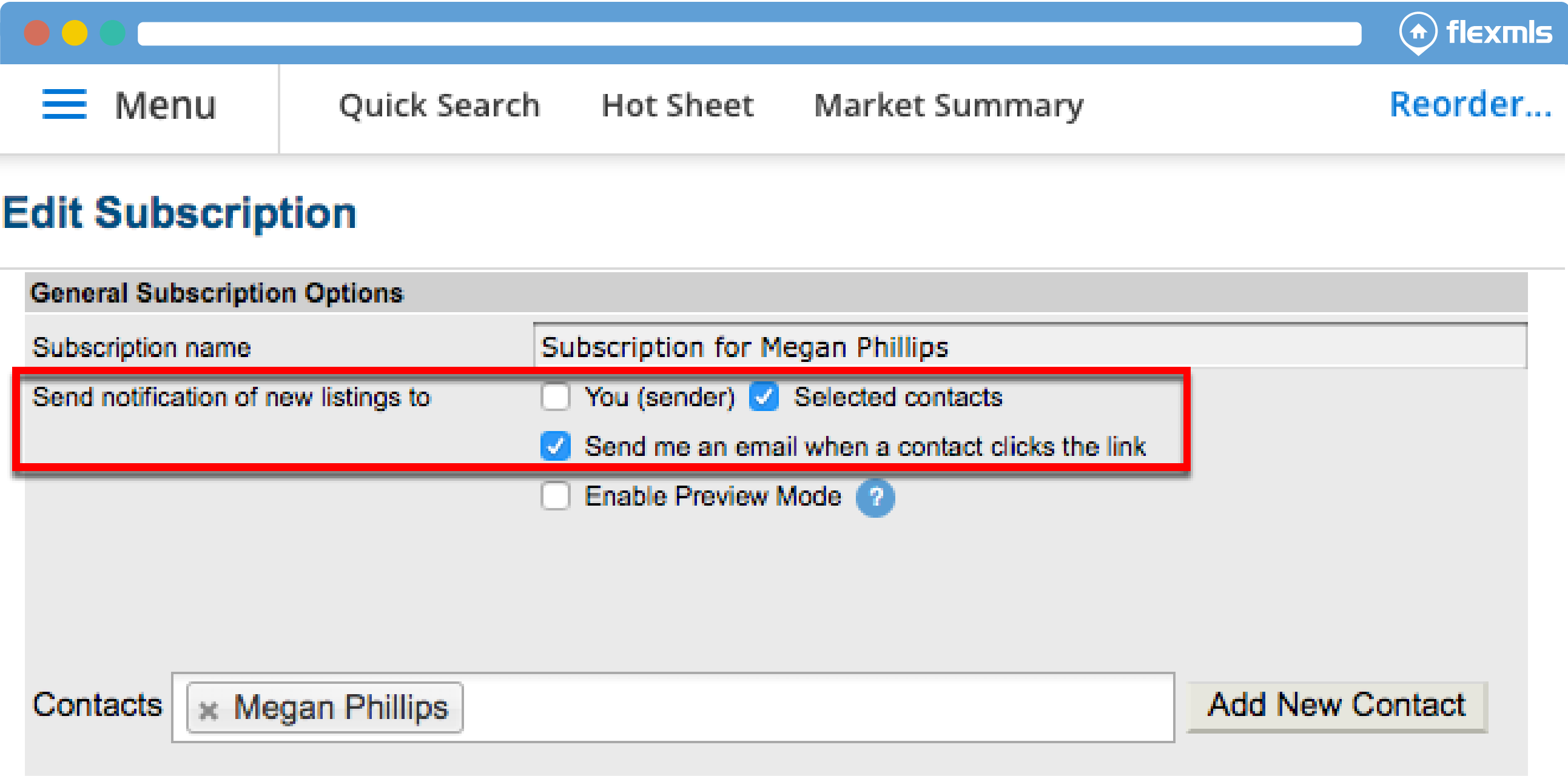Click the Subscription name text field
1568x776 pixels.
(x=1029, y=347)
